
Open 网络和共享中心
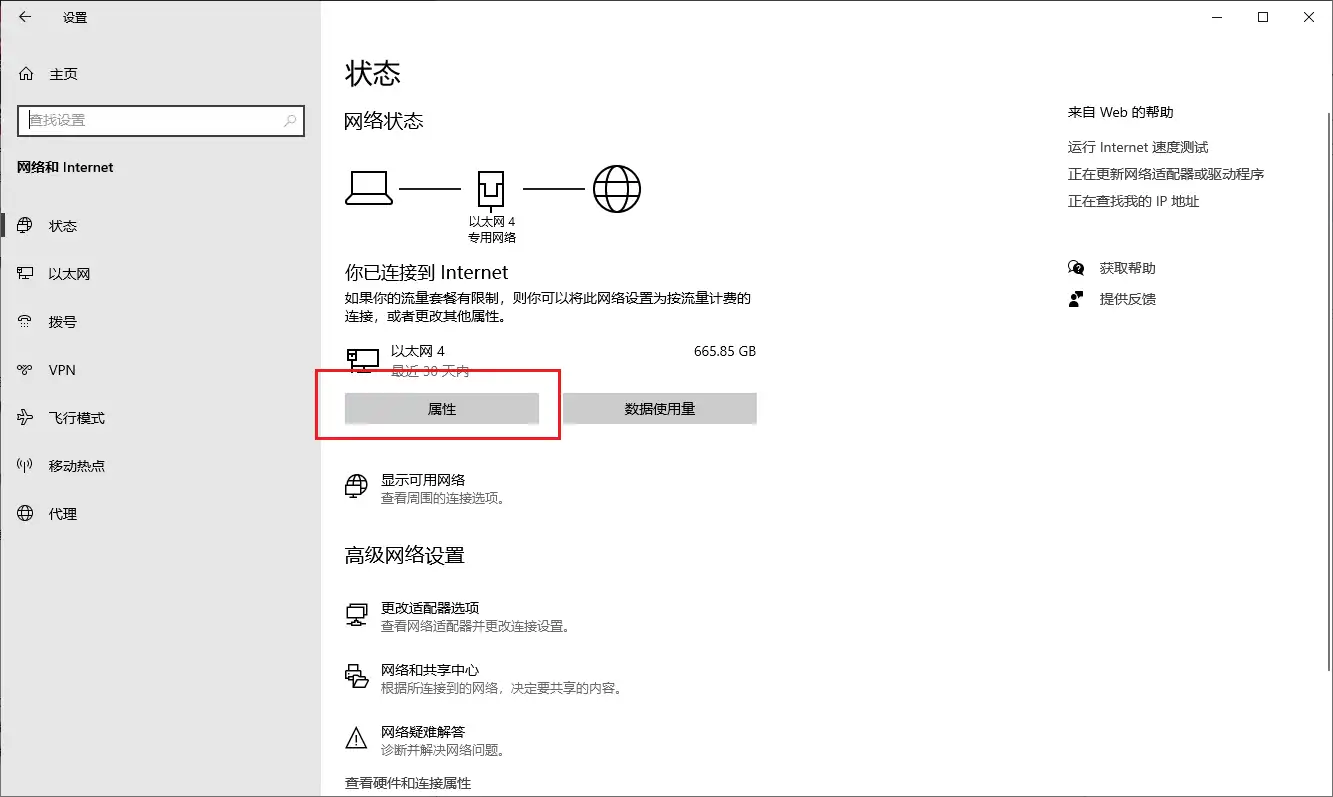click(430, 670)
